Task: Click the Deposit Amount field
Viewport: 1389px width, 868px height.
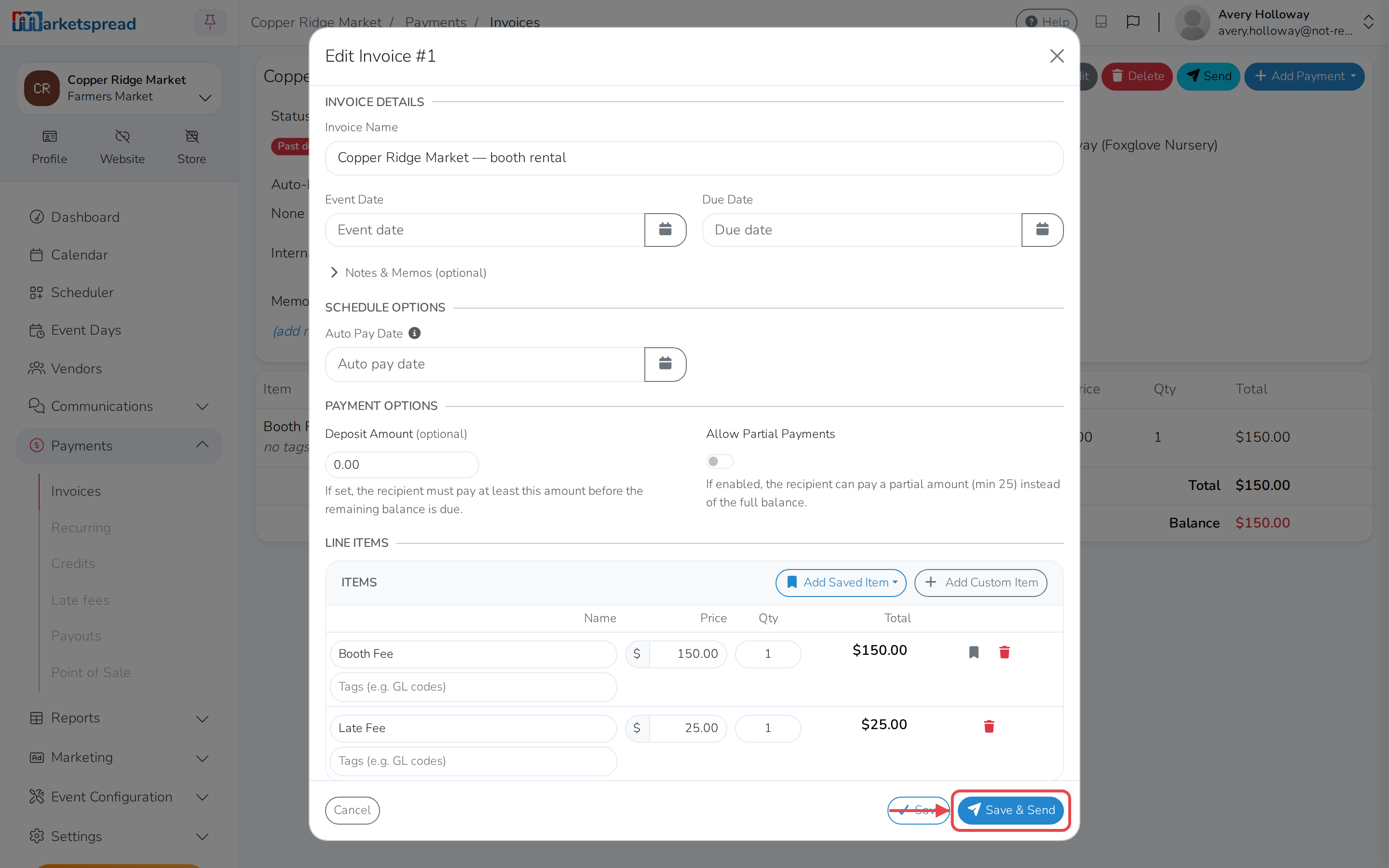Action: click(x=402, y=464)
